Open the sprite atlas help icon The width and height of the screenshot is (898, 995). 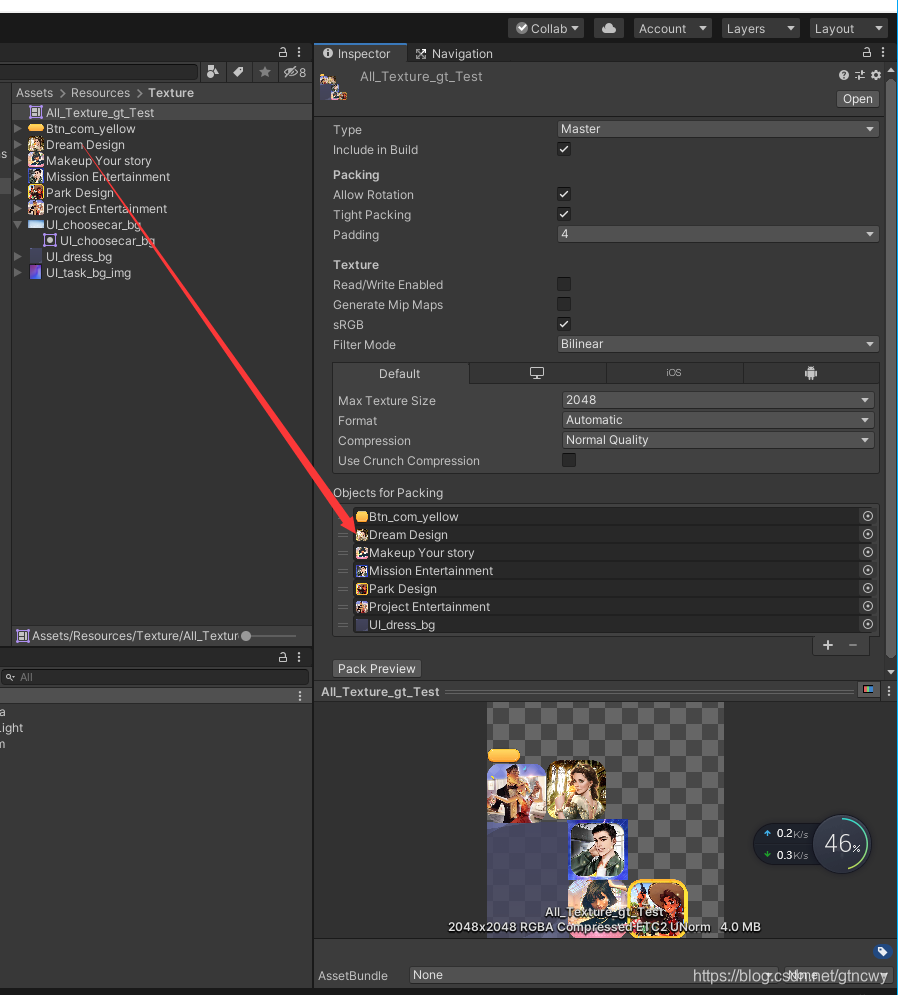click(x=843, y=75)
